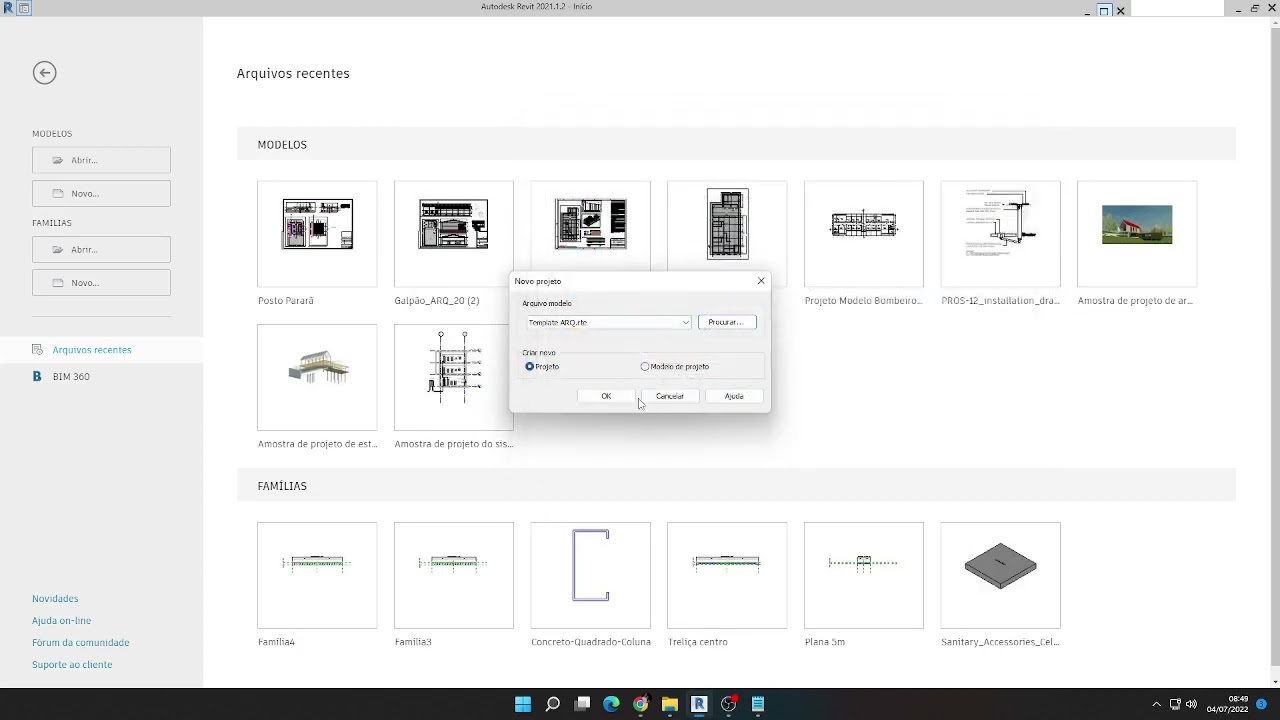Click the Procurar... browse button
This screenshot has height=720, width=1280.
pos(727,323)
